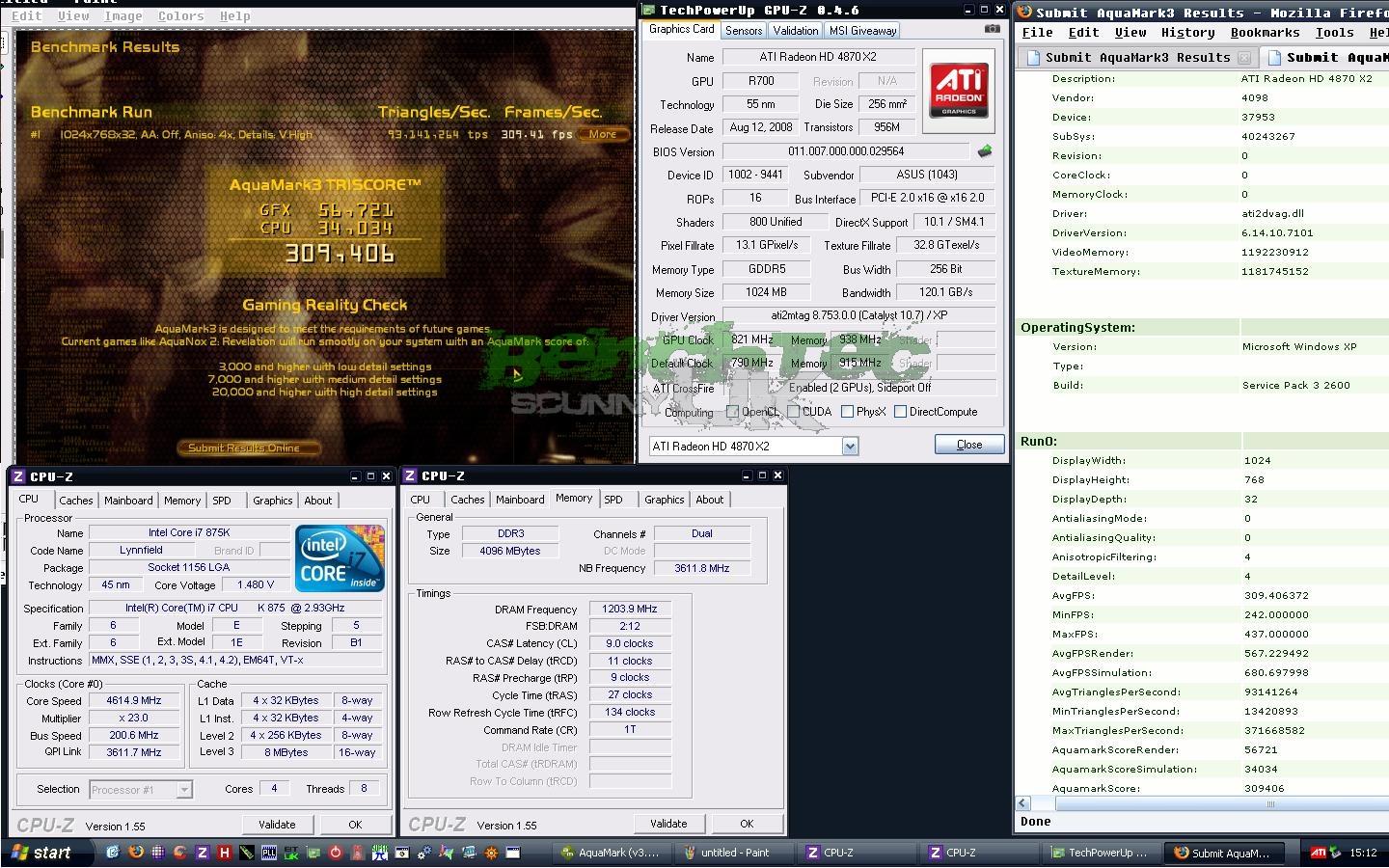Screen dimensions: 1389x868
Task: Open the Bookmarks menu in Firefox
Action: 1265,33
